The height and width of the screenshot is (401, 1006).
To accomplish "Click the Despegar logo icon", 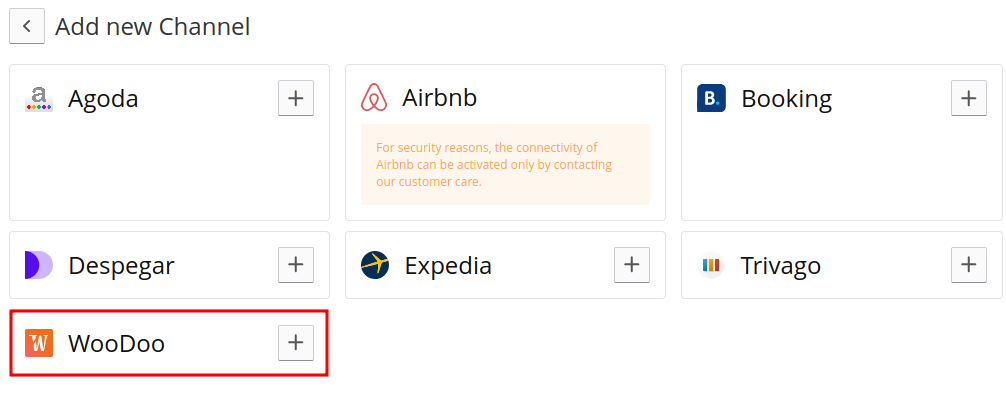I will [38, 265].
